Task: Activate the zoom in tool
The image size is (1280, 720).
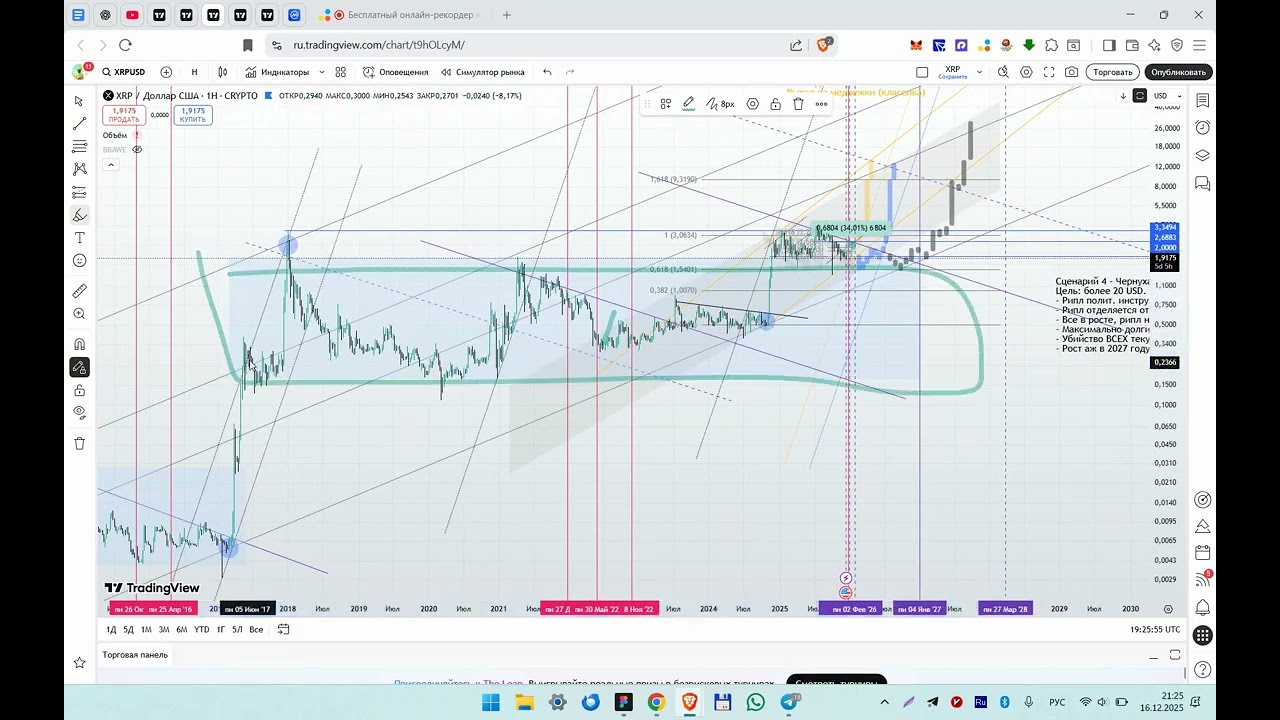Action: point(79,314)
